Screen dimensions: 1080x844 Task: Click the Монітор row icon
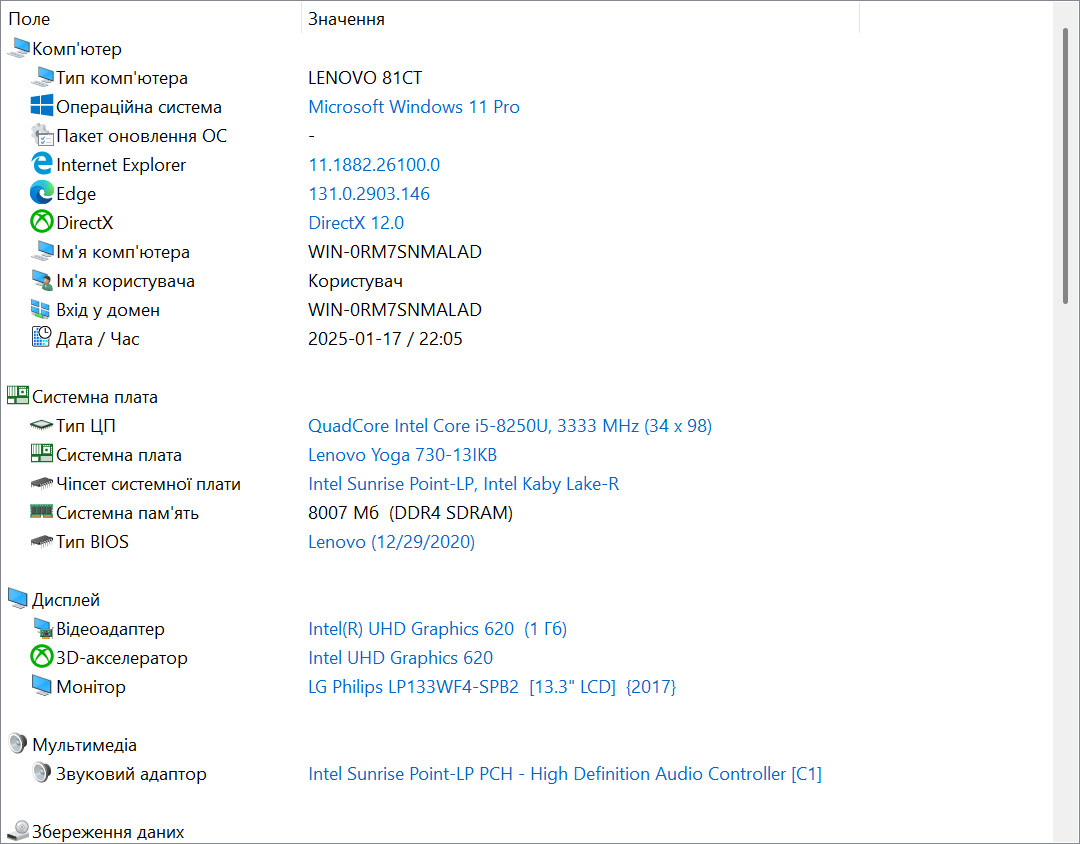(x=42, y=686)
